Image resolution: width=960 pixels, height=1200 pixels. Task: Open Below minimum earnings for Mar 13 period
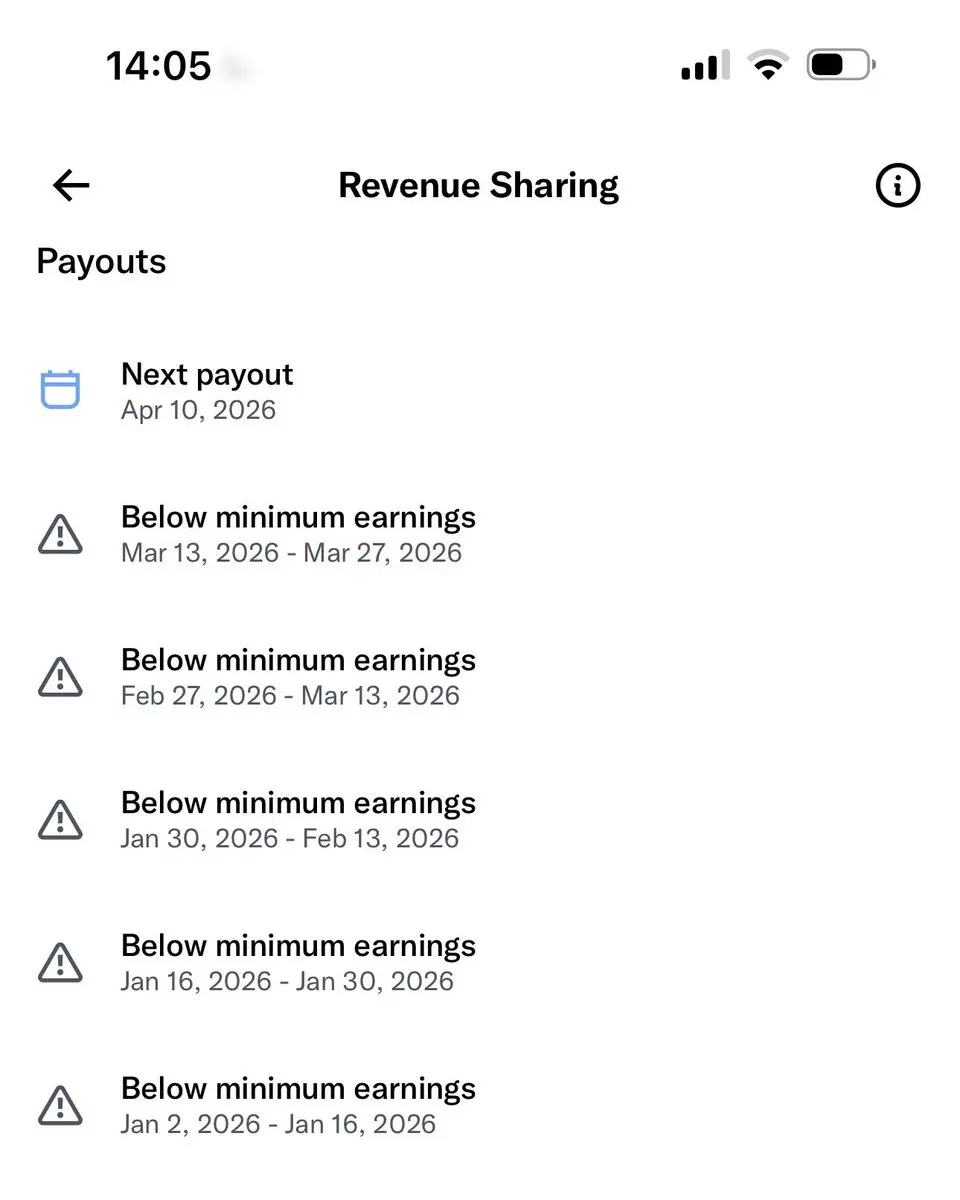(x=298, y=518)
